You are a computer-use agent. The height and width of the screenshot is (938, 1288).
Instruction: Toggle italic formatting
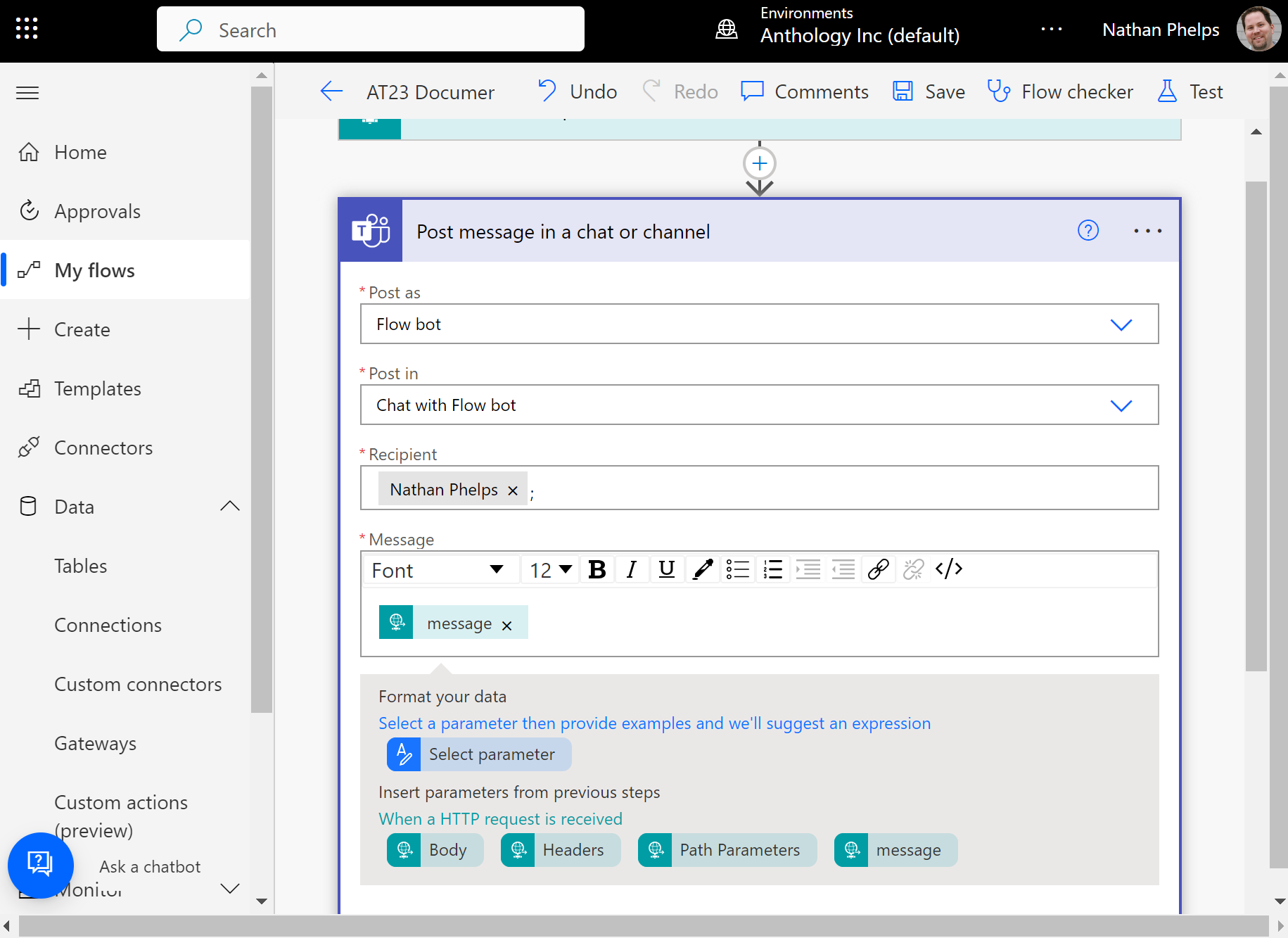pos(632,569)
